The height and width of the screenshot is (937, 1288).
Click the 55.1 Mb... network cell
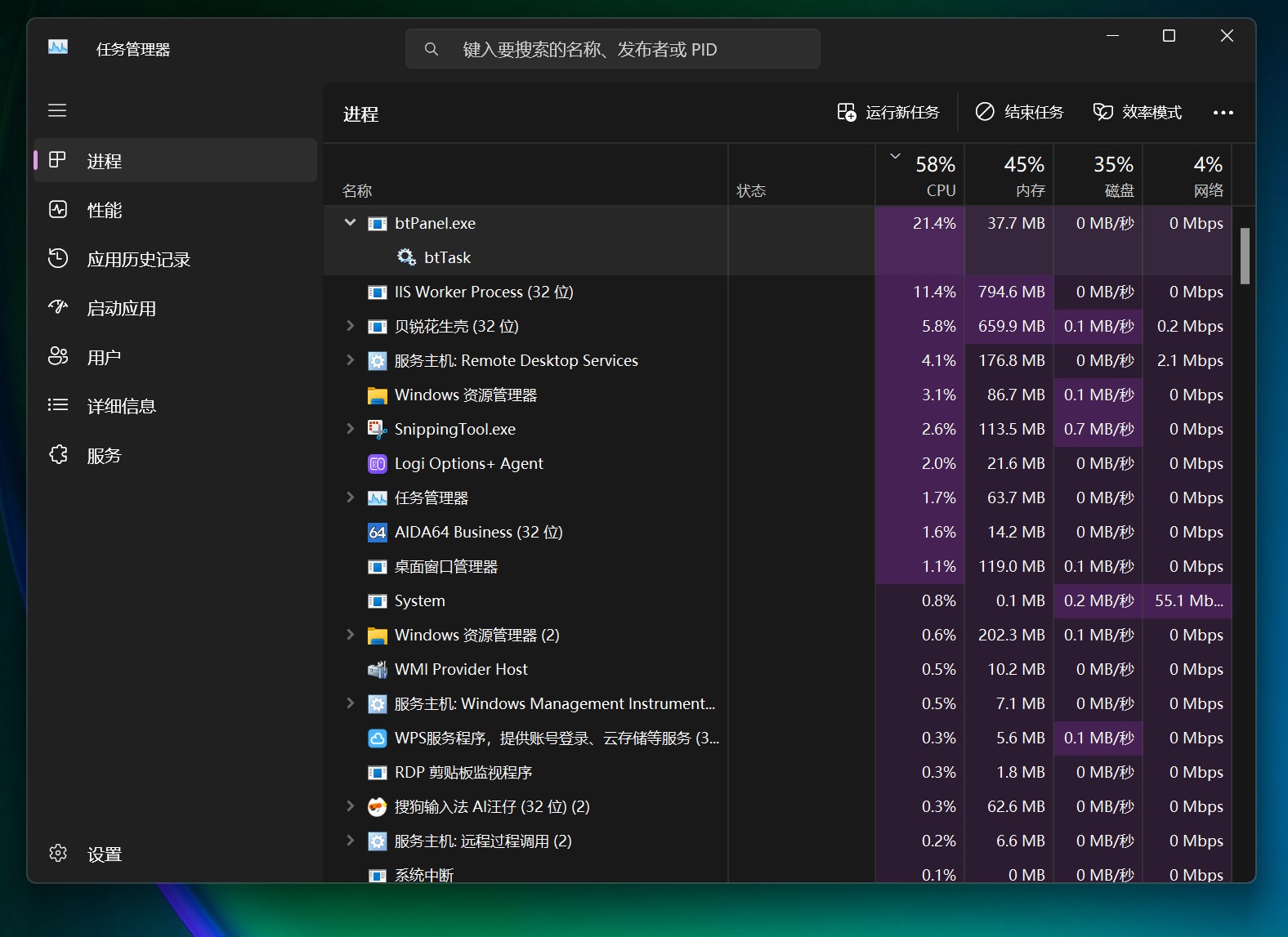pos(1187,601)
